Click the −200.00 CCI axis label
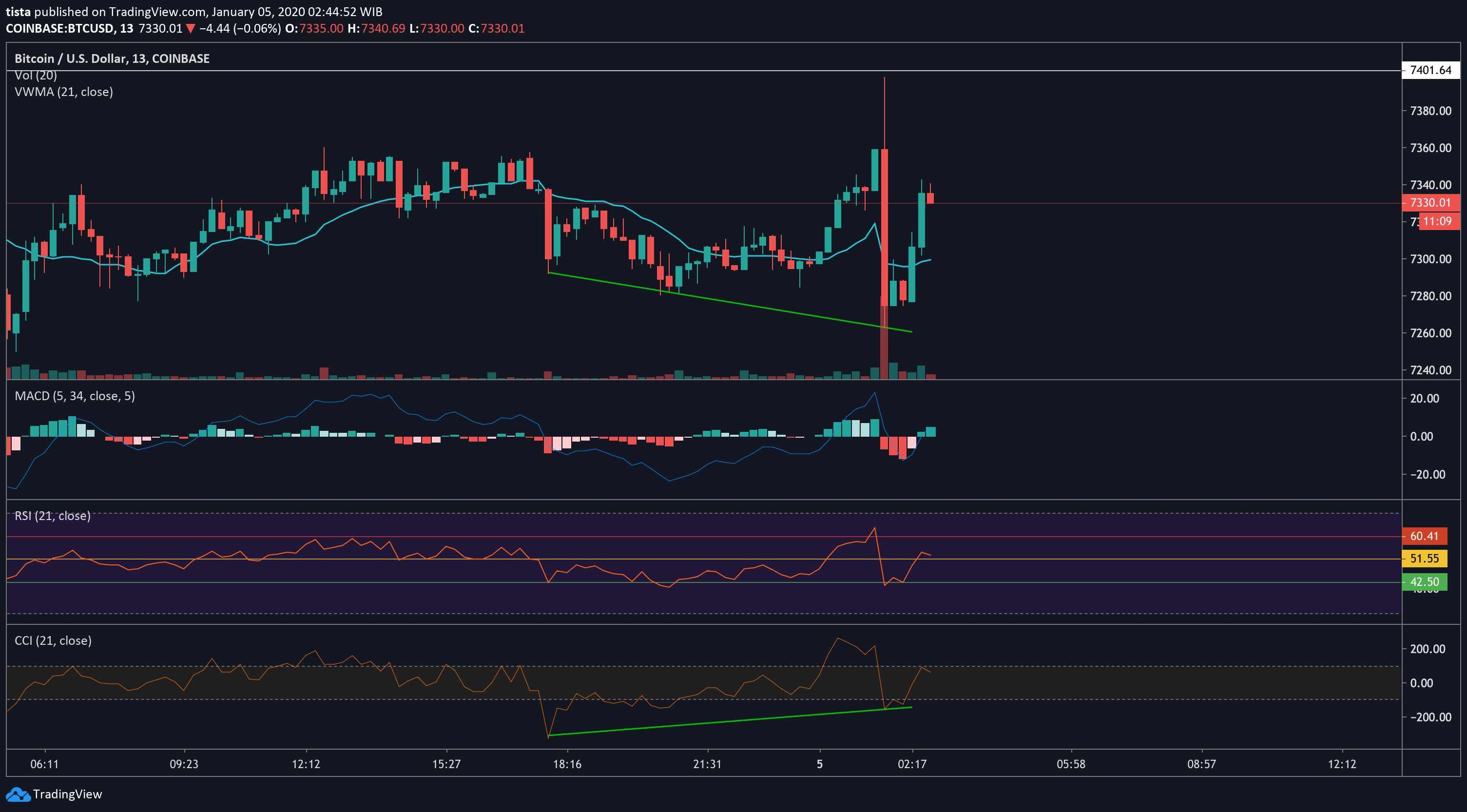This screenshot has height=812, width=1467. [1430, 717]
